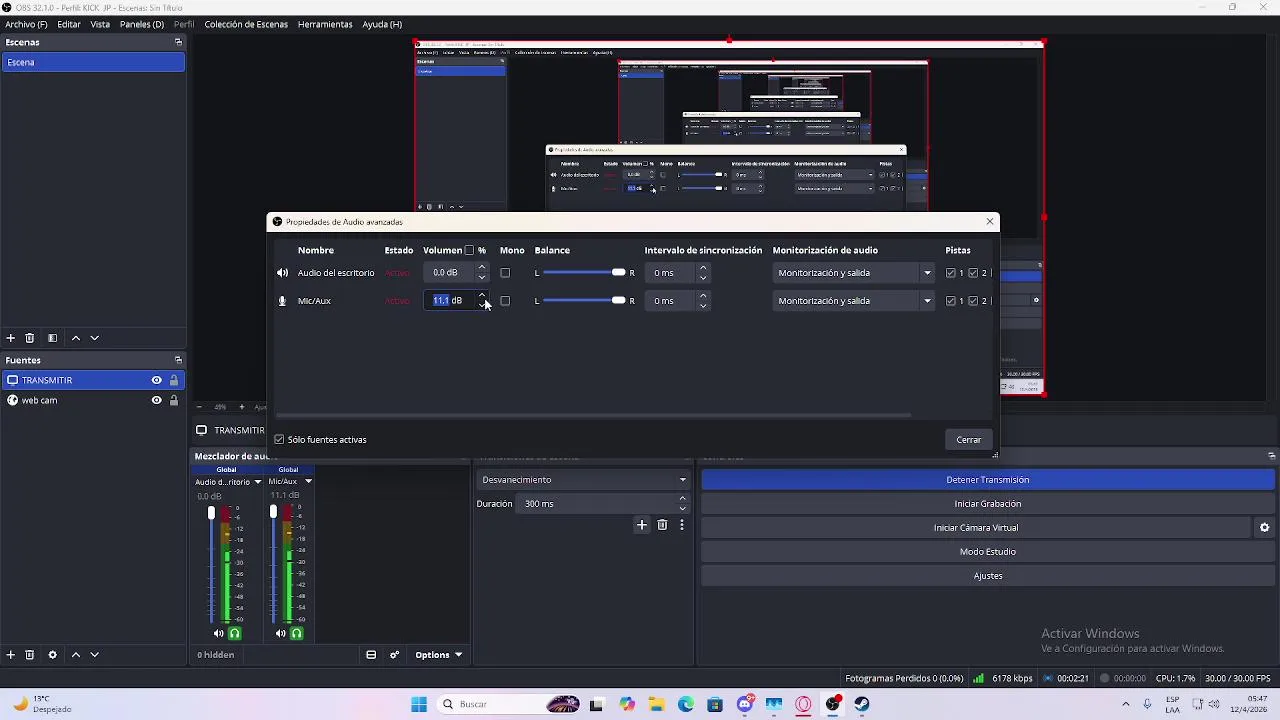This screenshot has width=1280, height=720.
Task: Open Colección de Escenas menu
Action: (246, 24)
